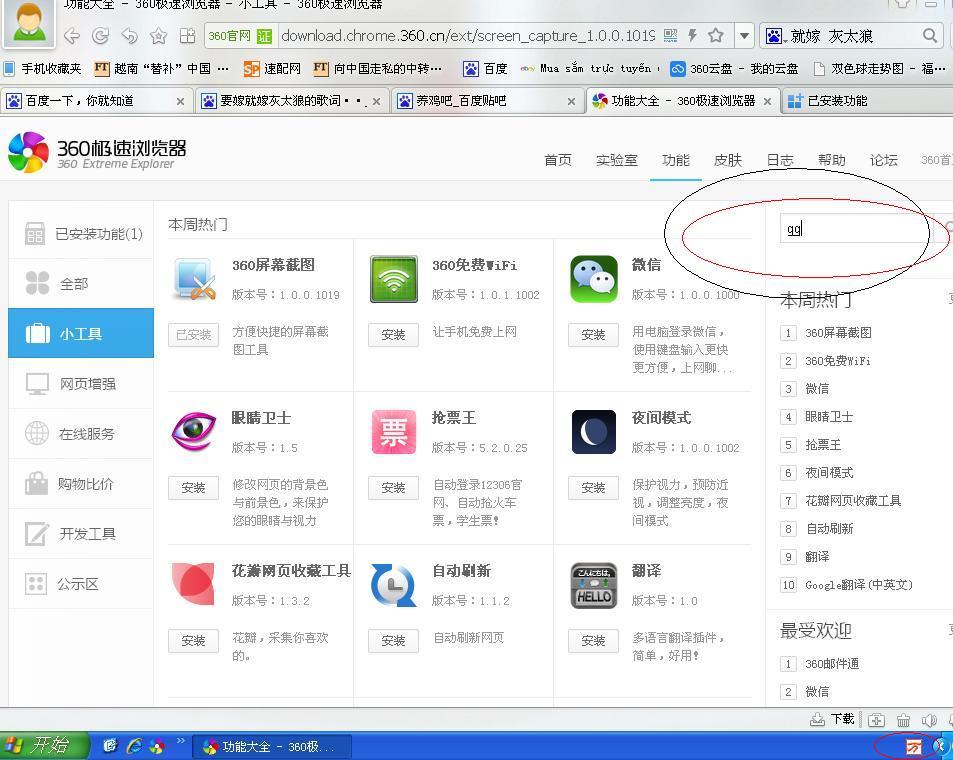Click the 360免费WiFi extension icon
This screenshot has width=953, height=760.
[x=394, y=279]
